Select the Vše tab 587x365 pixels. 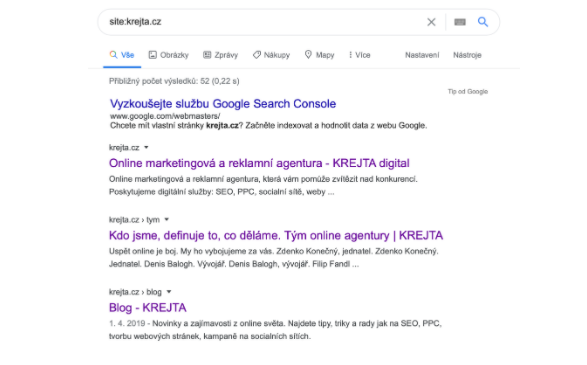122,55
